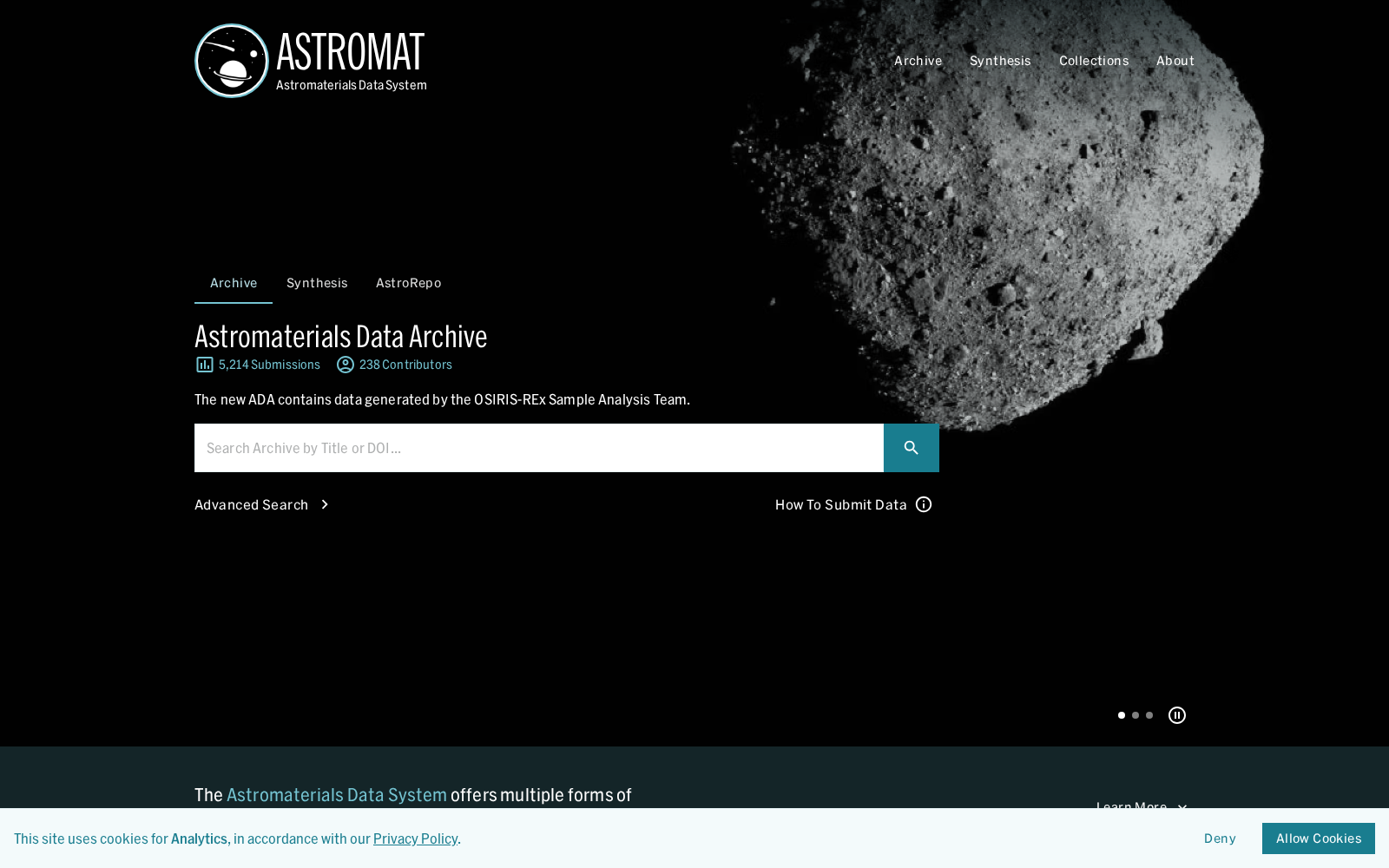Open the Collections menu in header
1389x868 pixels.
tap(1094, 61)
